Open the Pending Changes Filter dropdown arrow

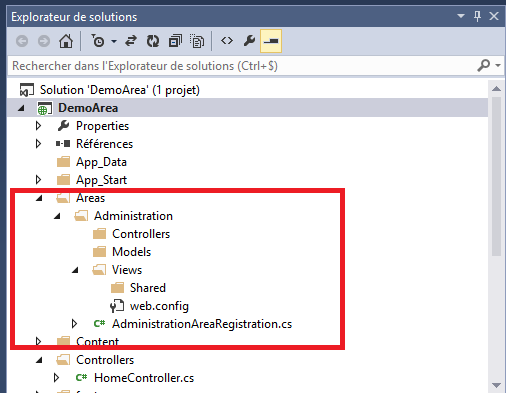114,41
